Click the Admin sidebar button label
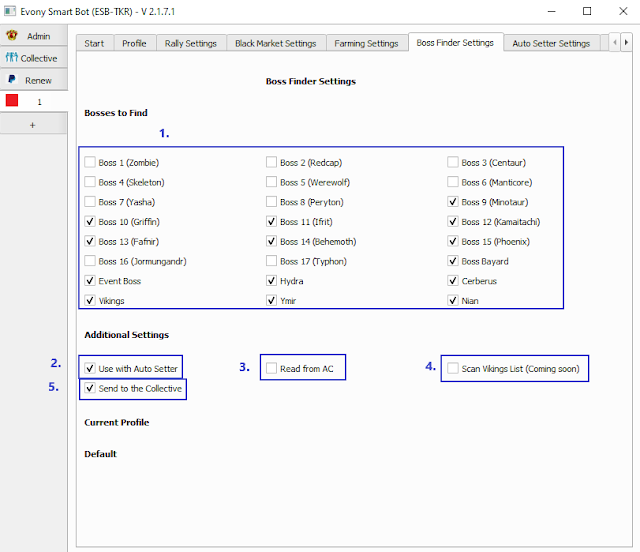Screen dimensions: 640x552 tap(39, 36)
